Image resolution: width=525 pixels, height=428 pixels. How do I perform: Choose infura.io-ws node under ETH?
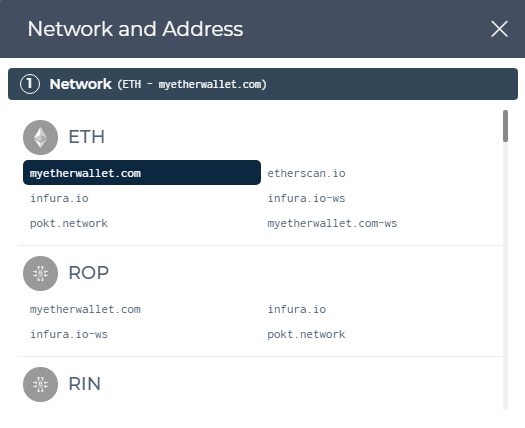point(306,198)
